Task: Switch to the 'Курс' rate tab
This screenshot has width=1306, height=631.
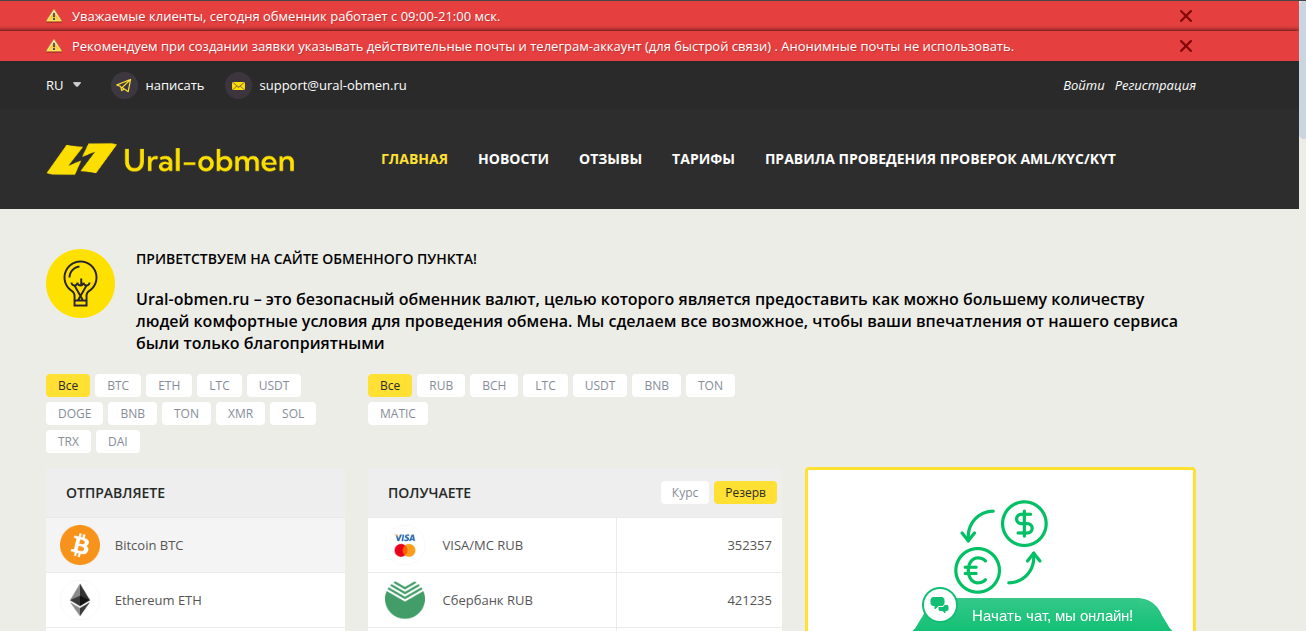Action: point(685,493)
